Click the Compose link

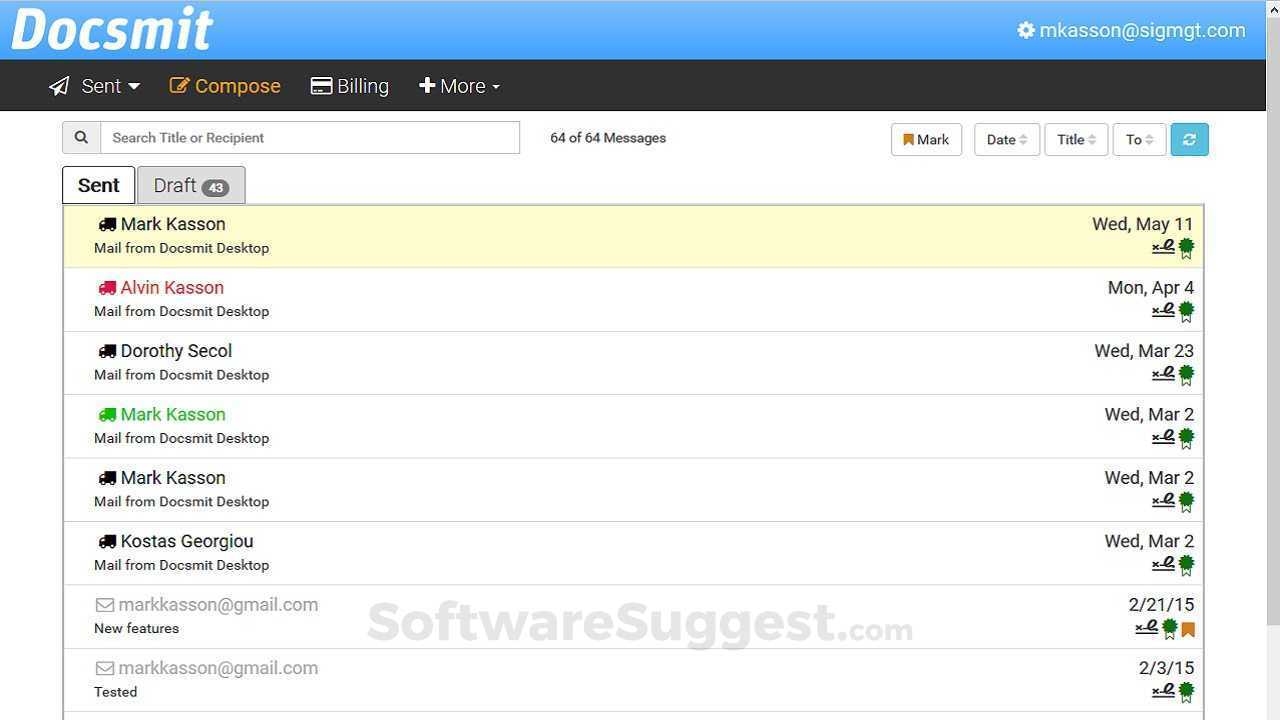(x=224, y=86)
